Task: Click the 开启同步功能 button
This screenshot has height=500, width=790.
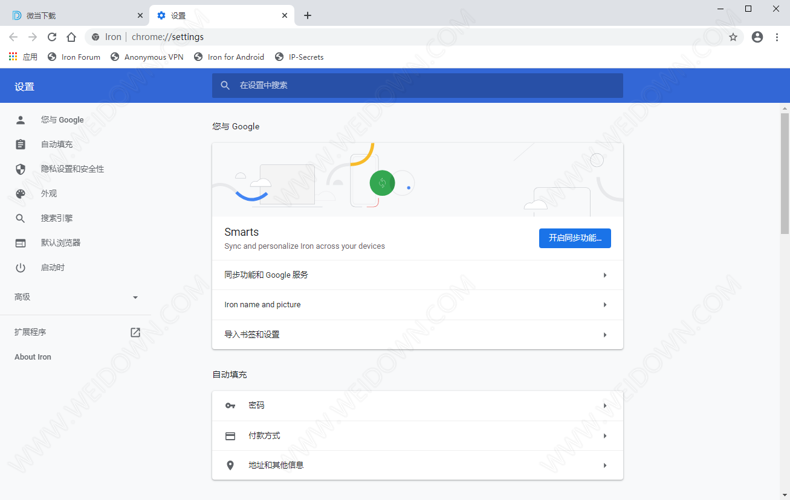Action: coord(575,238)
